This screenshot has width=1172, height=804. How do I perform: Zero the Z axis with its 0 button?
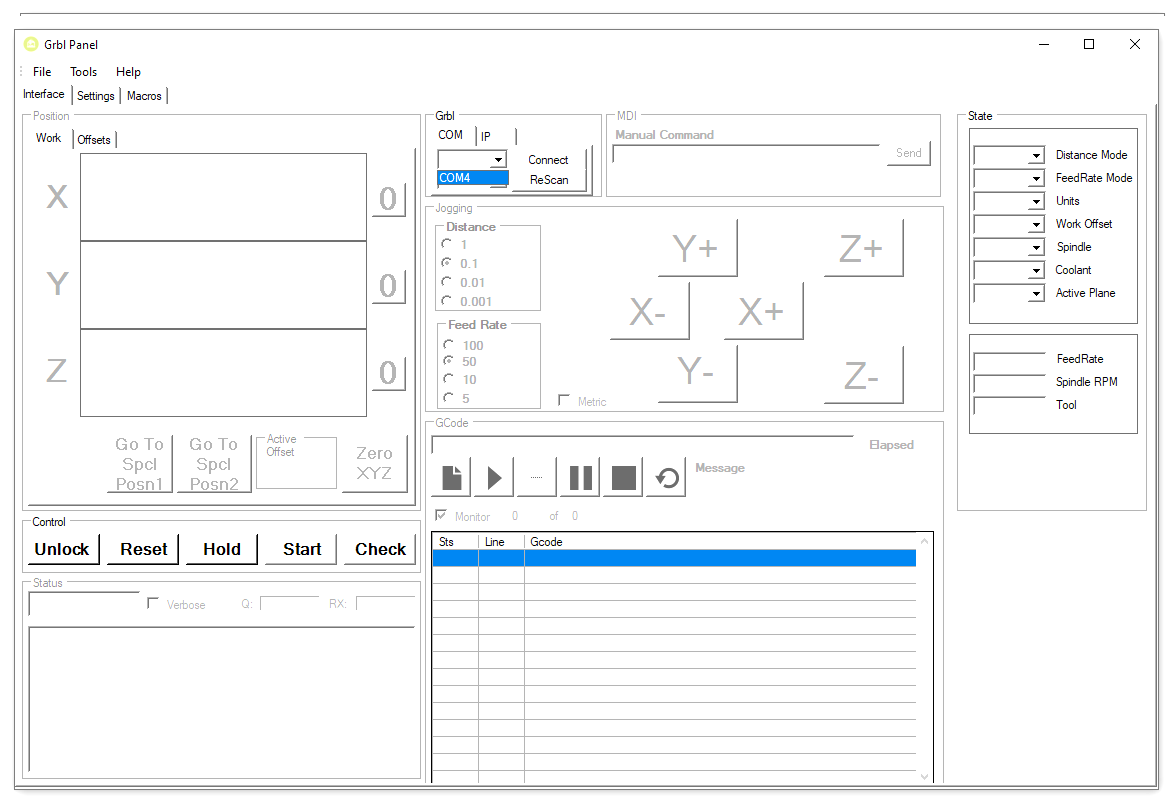(388, 374)
